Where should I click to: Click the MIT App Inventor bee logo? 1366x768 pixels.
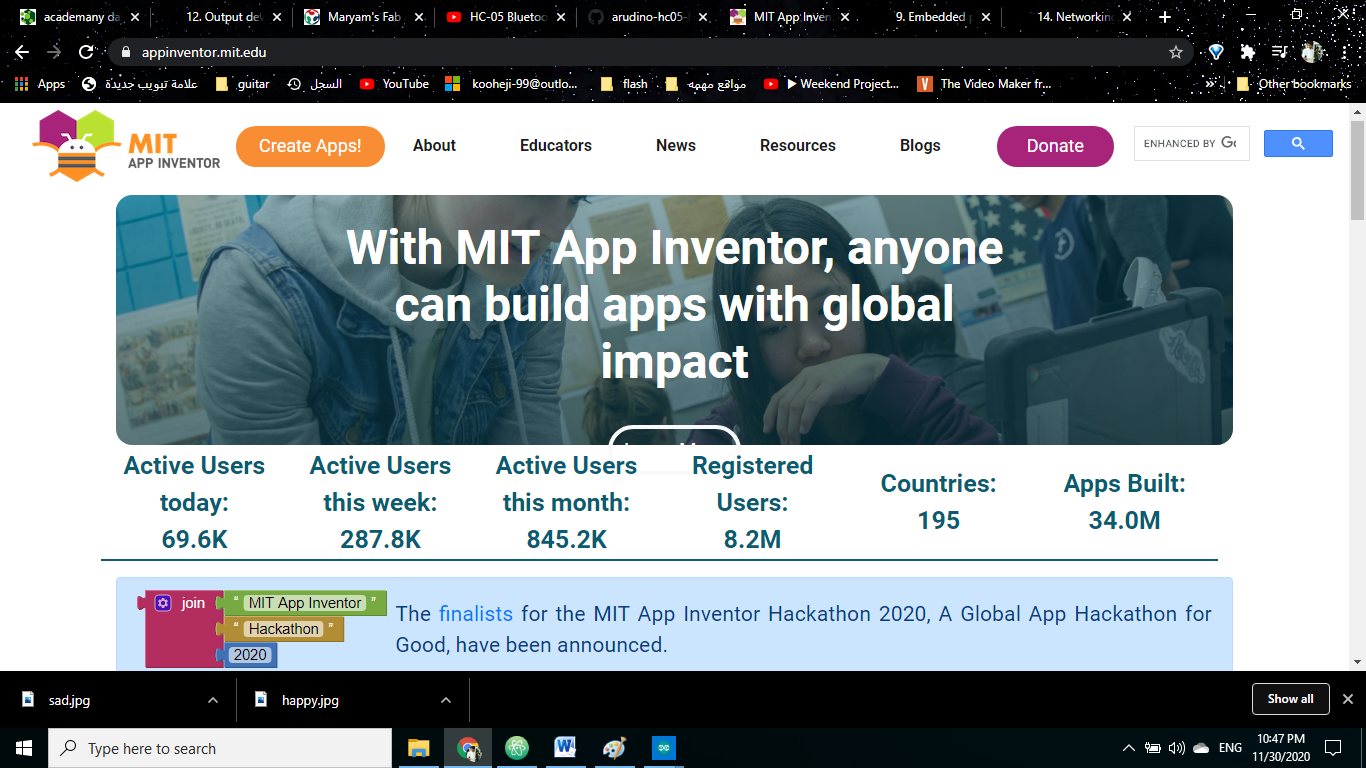point(70,145)
